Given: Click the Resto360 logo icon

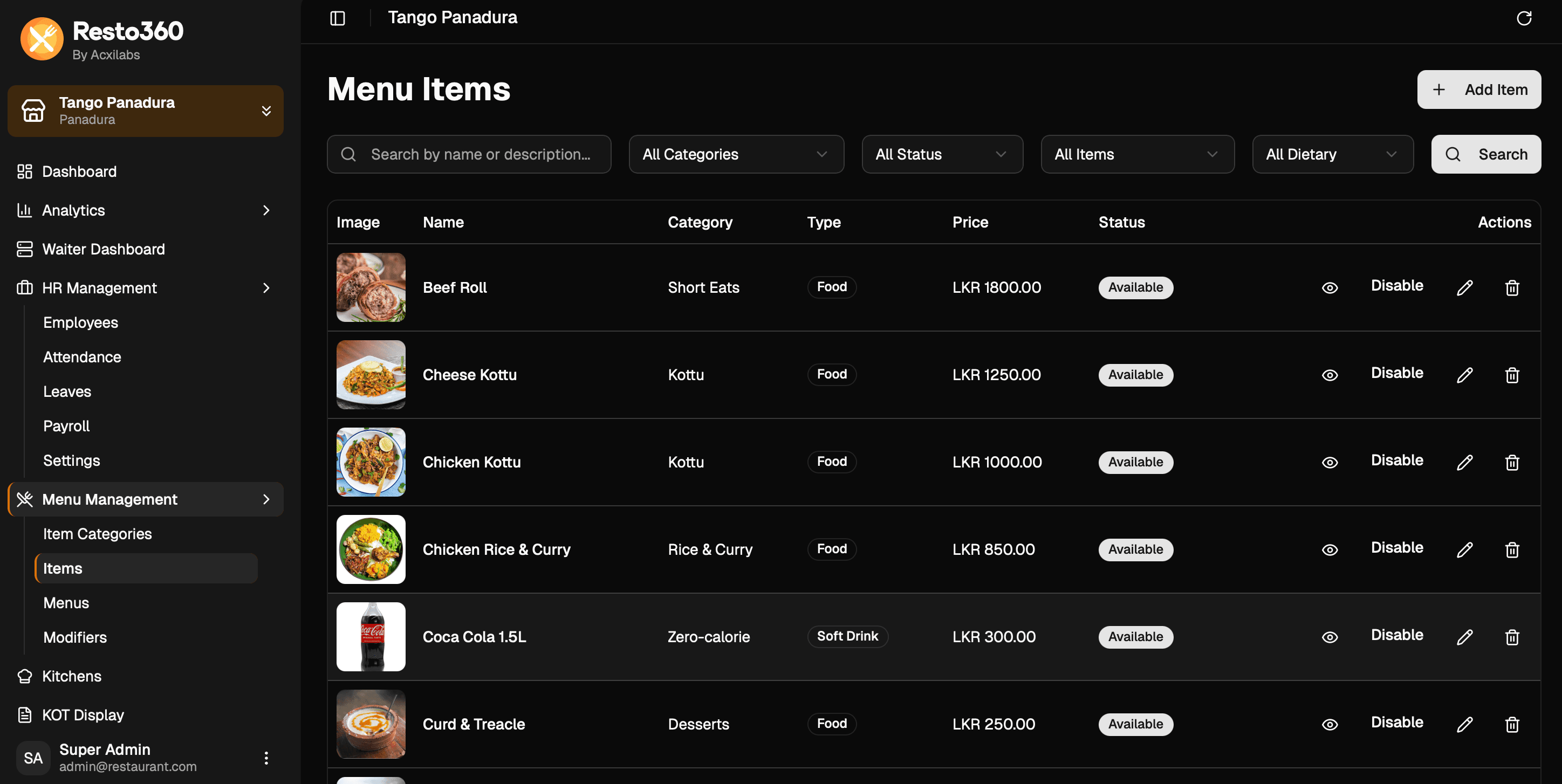Looking at the screenshot, I should click(42, 39).
